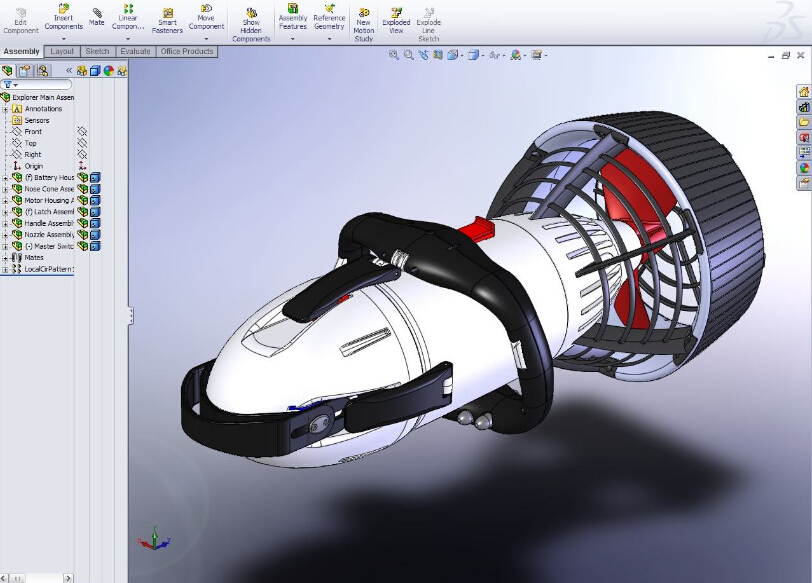Screen dimensions: 812x583
Task: Open the Reference Geometry dropdown arrow
Action: pos(329,39)
